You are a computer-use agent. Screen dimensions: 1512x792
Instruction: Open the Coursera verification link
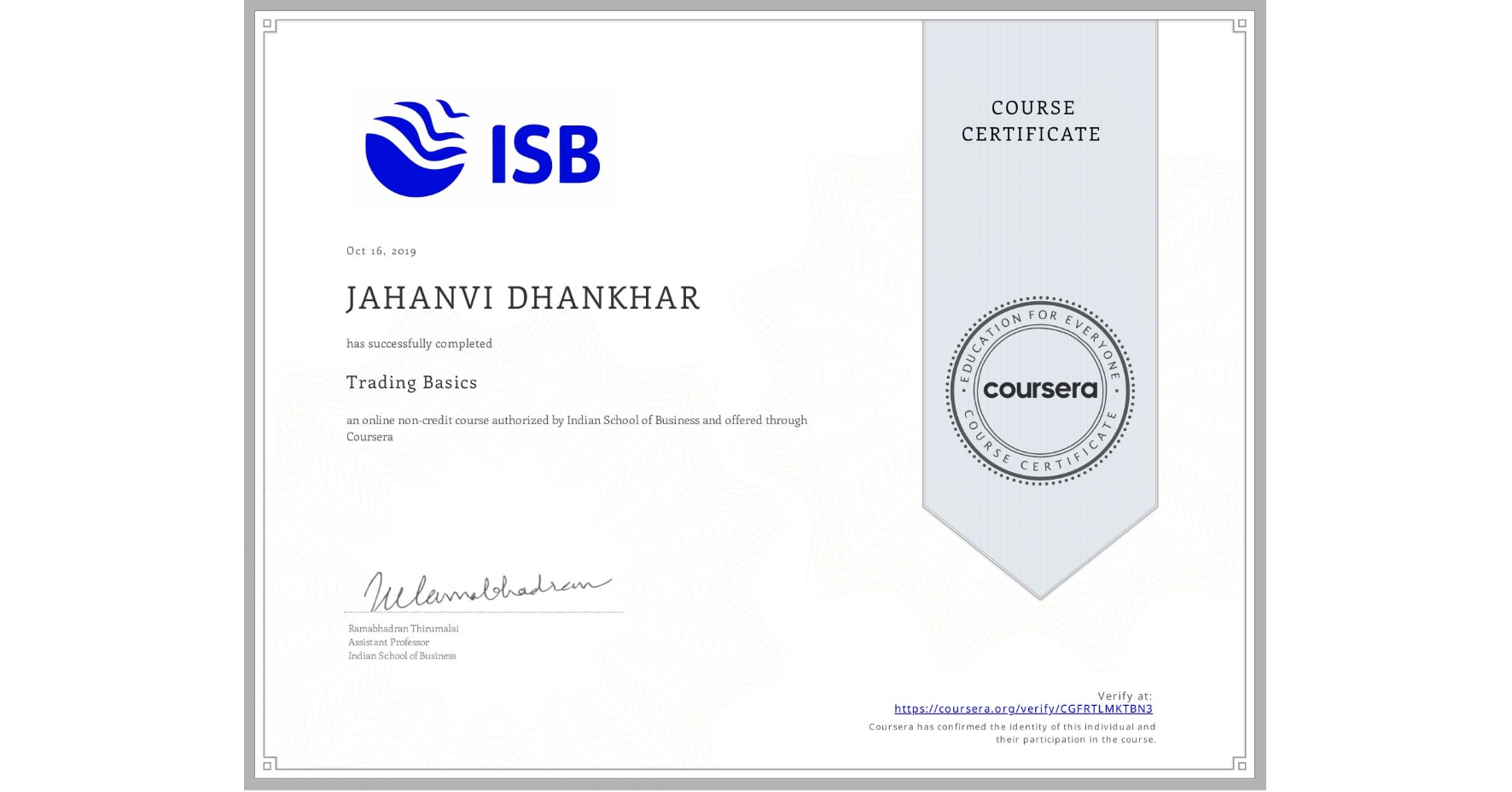[1023, 708]
